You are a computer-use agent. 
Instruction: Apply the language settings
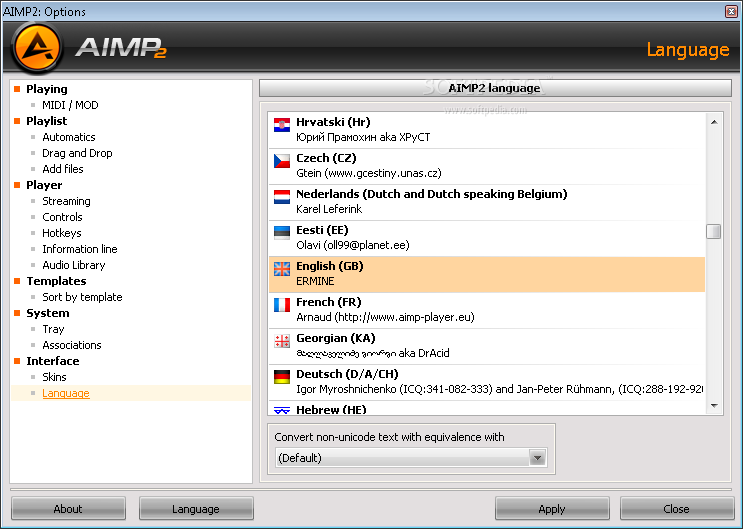552,509
